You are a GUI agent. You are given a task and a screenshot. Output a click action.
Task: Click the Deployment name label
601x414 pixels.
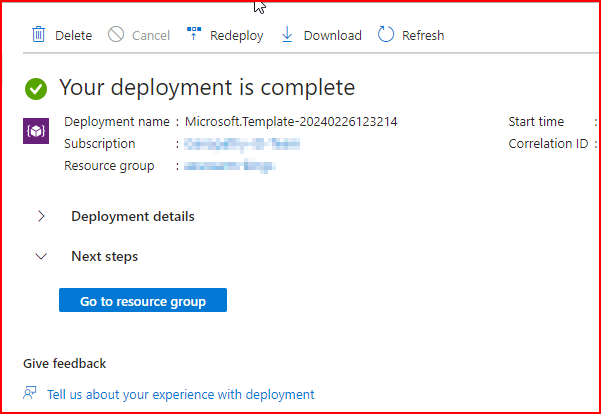[117, 122]
